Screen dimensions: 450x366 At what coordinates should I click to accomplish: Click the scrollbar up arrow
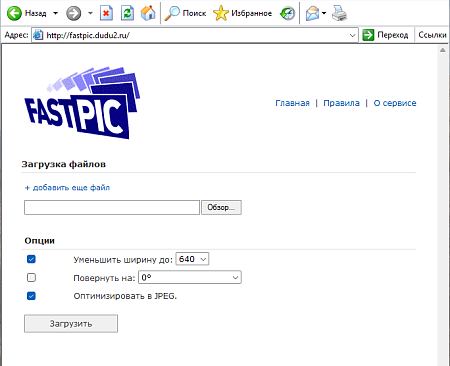click(443, 50)
